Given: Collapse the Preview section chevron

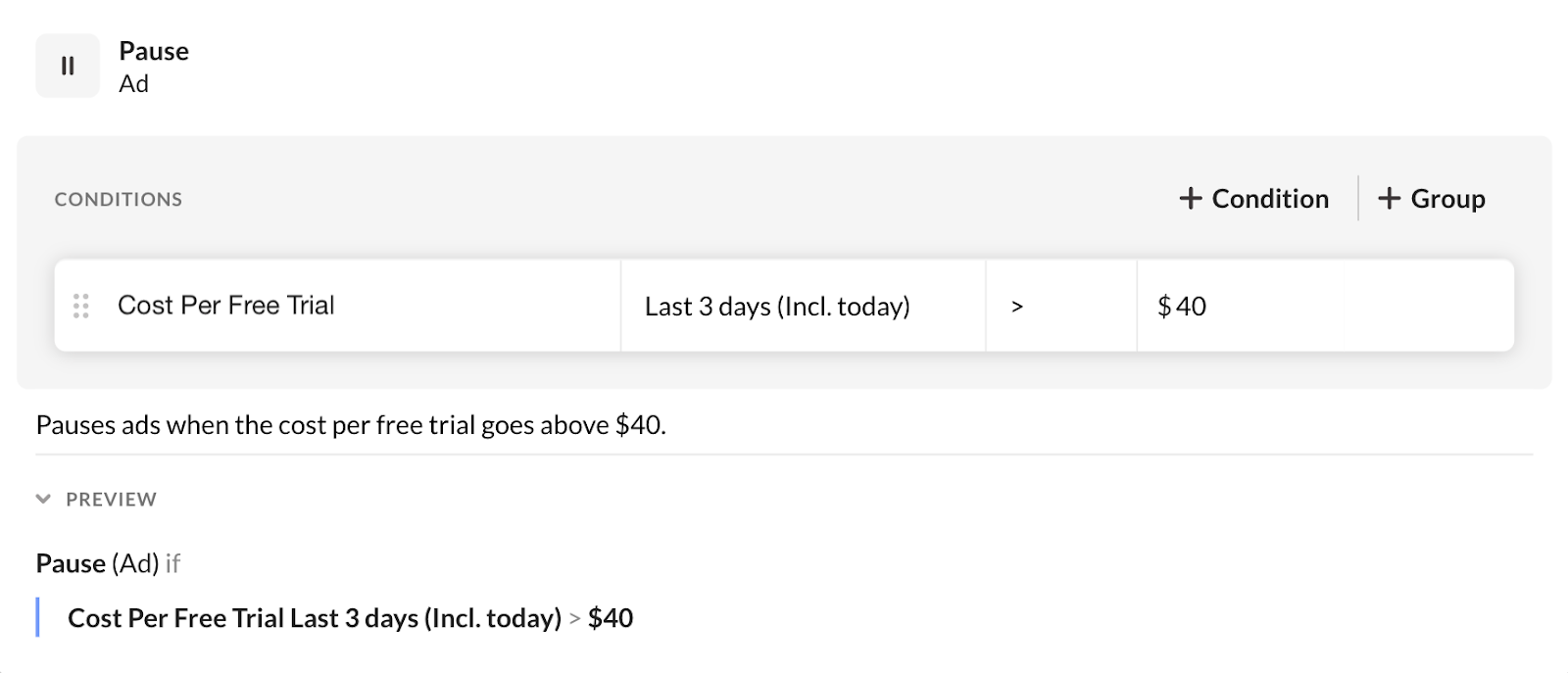Looking at the screenshot, I should coord(43,499).
